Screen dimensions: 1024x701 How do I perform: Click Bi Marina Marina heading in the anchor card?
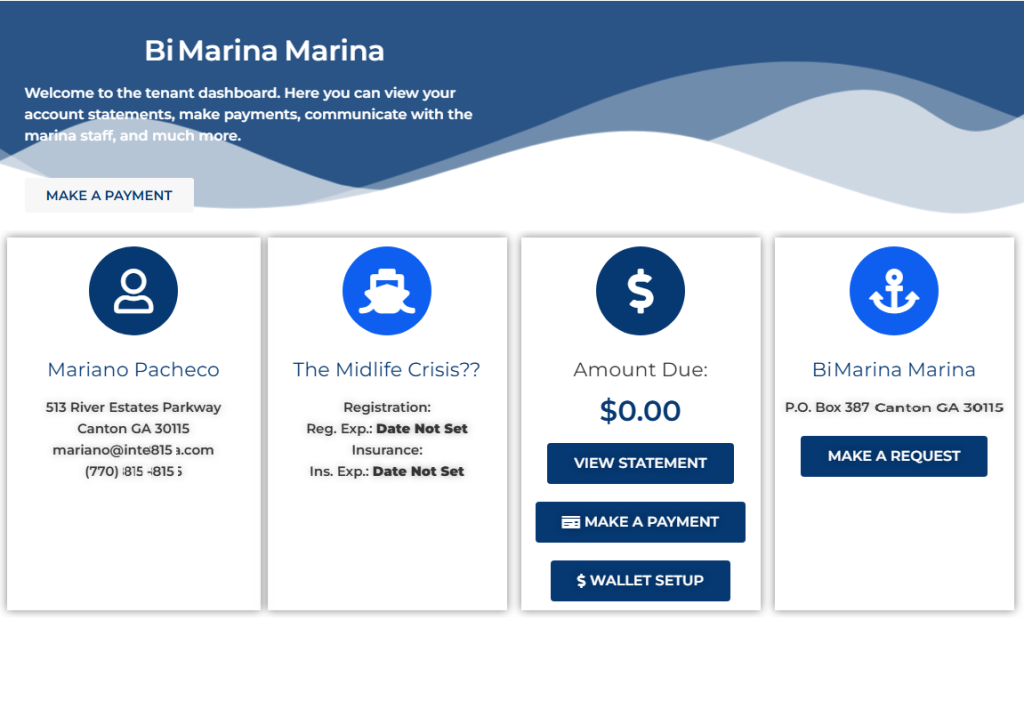point(893,370)
